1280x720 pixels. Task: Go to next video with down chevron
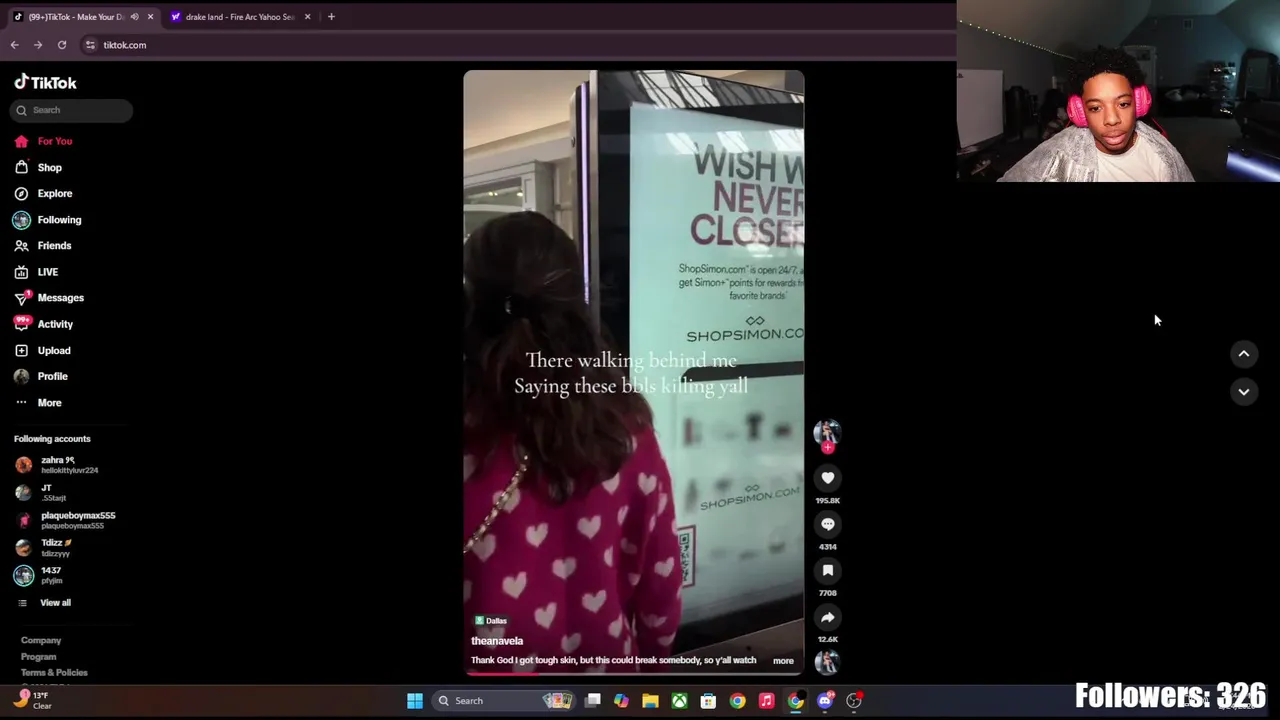(x=1244, y=391)
